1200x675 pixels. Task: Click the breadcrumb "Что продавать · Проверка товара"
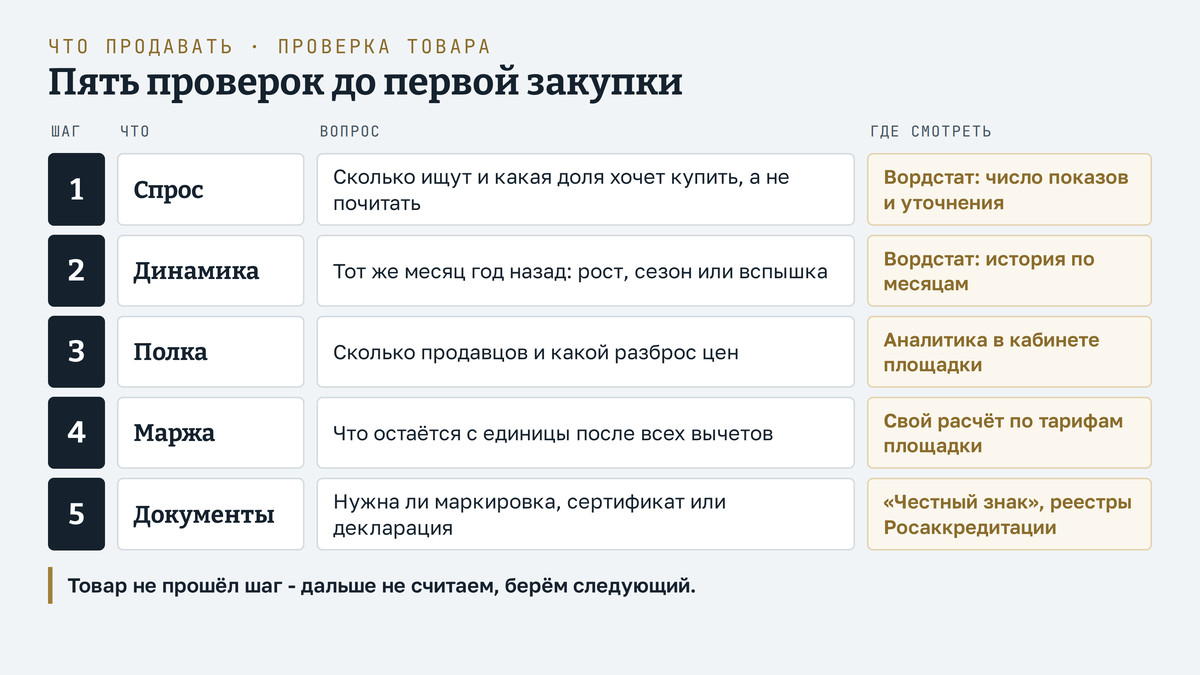tap(269, 47)
